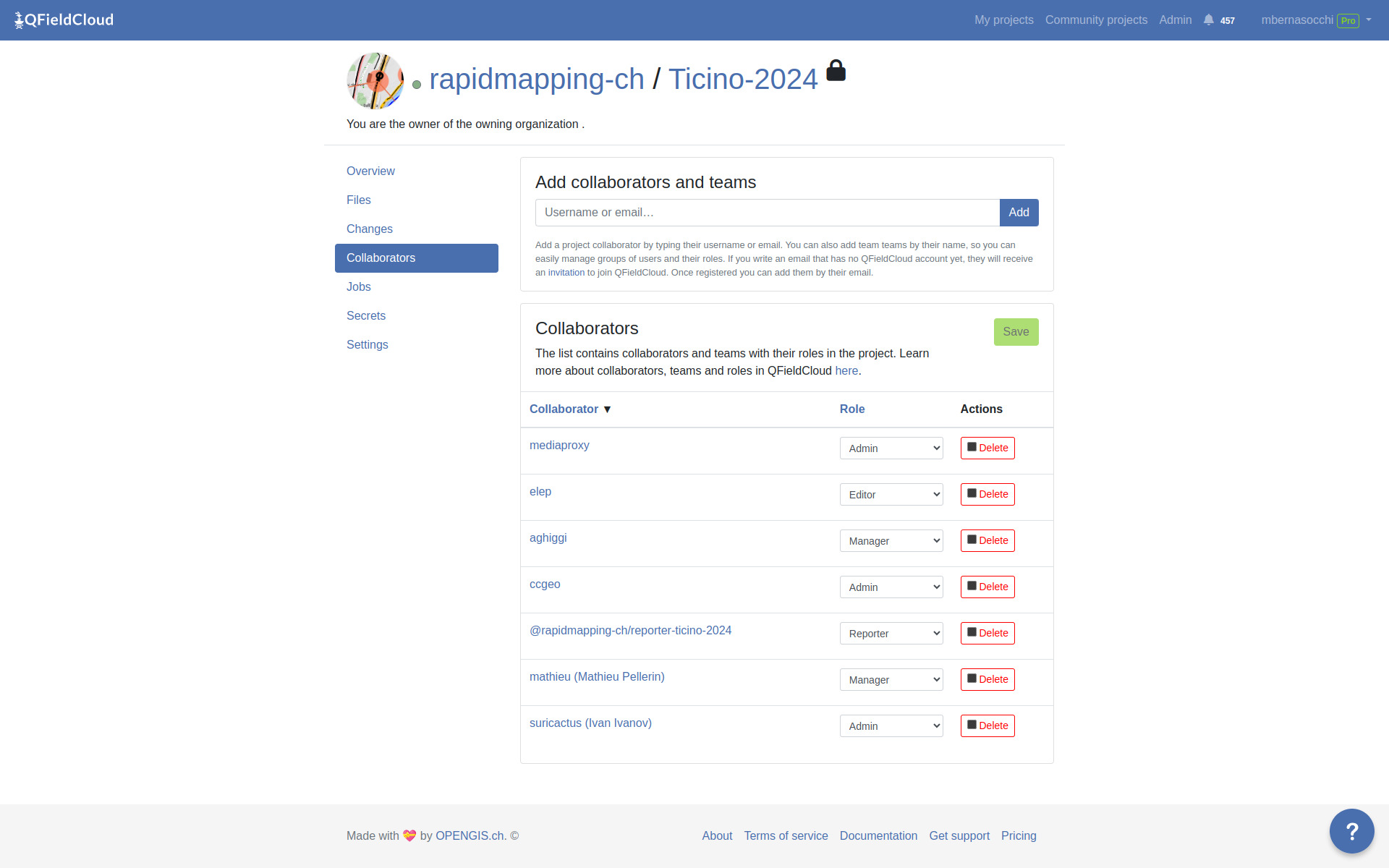Switch to the Files section
The image size is (1389, 868).
(359, 200)
